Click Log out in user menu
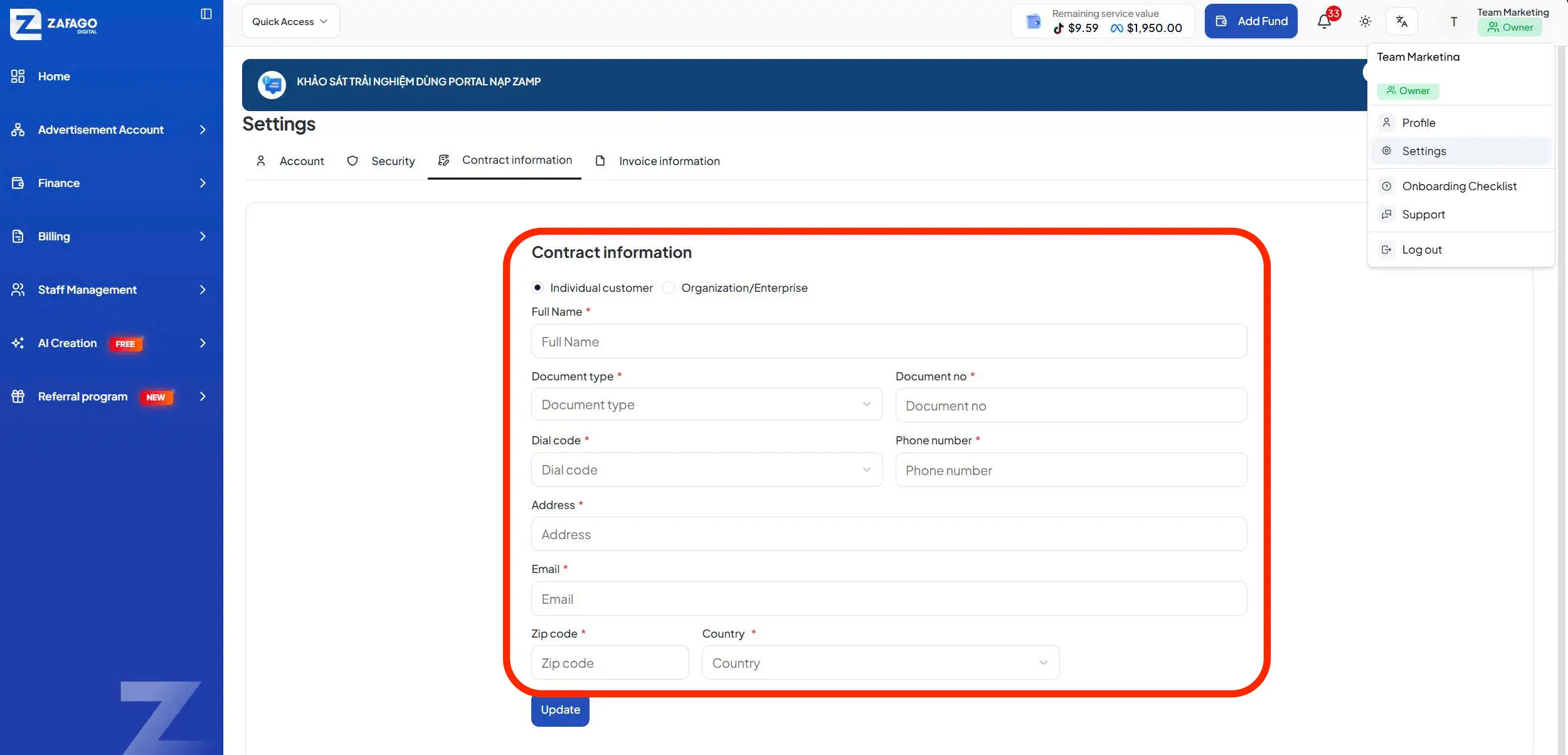The image size is (1568, 755). click(x=1461, y=250)
